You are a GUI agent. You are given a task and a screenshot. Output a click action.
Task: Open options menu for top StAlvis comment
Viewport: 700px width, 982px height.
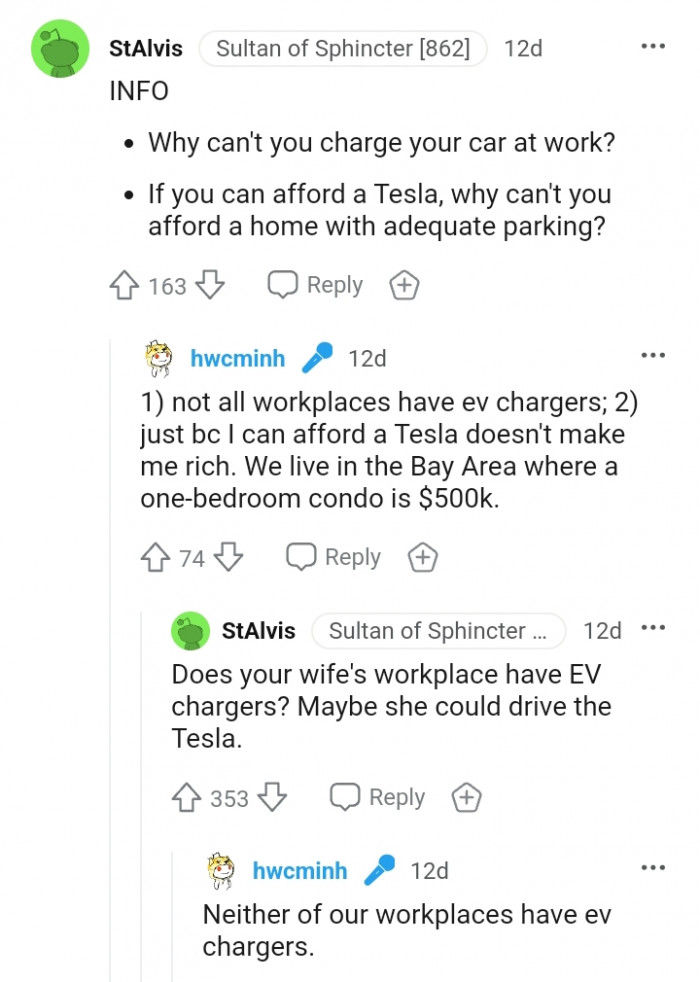pyautogui.click(x=653, y=47)
